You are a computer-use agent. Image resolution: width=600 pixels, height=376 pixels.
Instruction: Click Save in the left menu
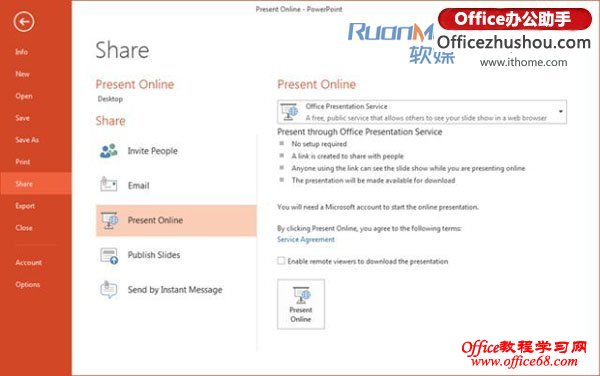coord(22,118)
